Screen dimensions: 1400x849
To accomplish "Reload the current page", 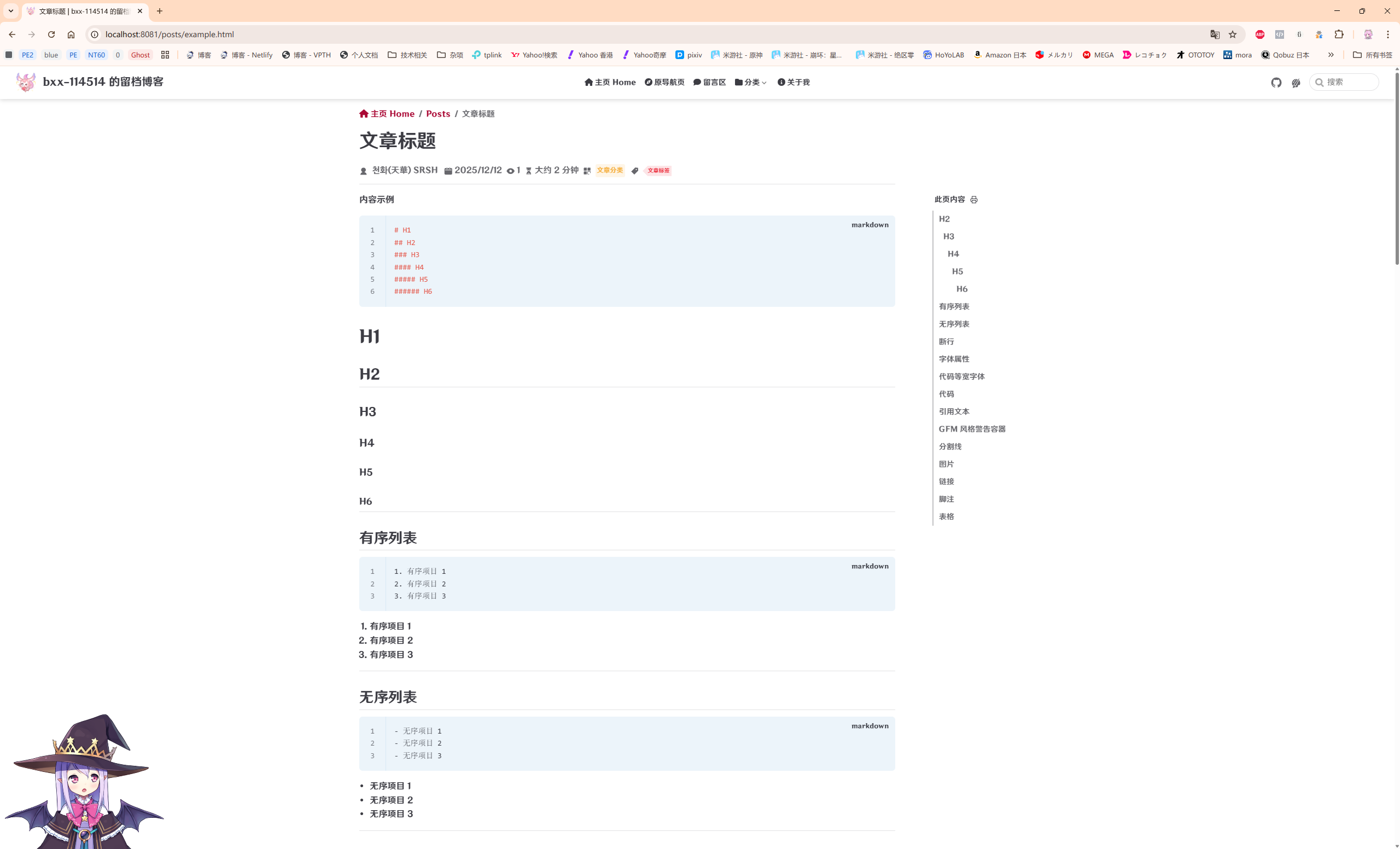I will 51,34.
